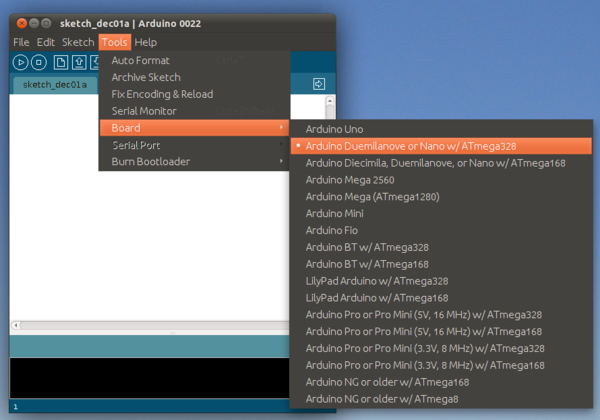Select Arduino BT w/ ATmega168
600x420 pixels.
click(x=441, y=264)
